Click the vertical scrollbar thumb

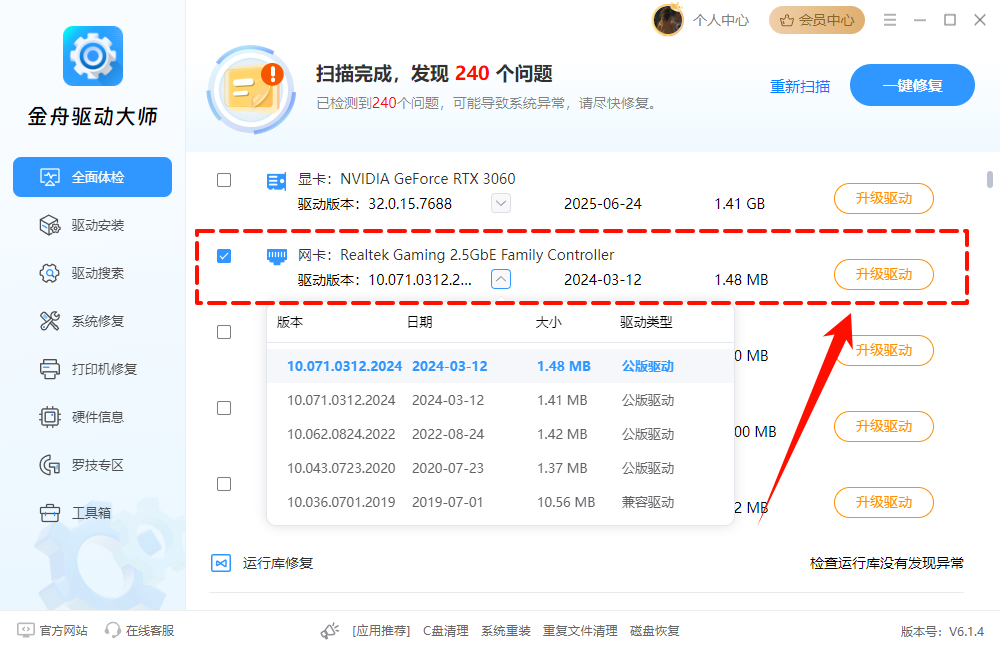point(990,179)
